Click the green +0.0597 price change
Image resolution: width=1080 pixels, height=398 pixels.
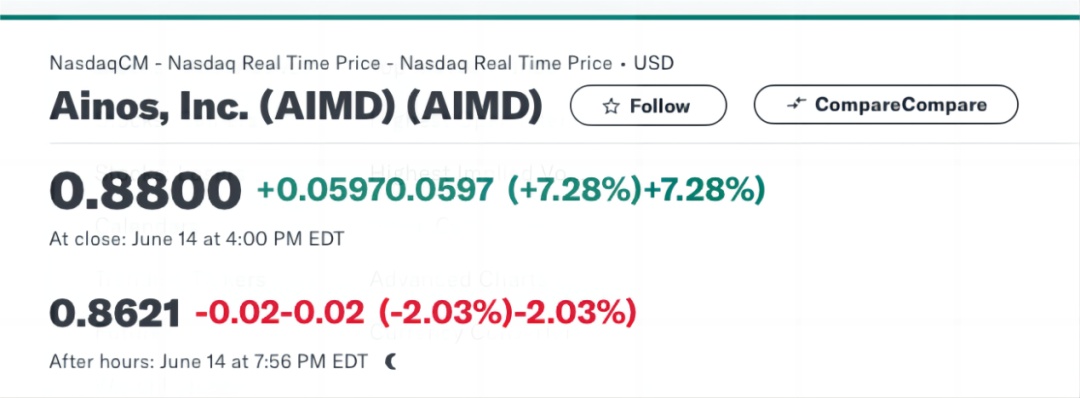(x=375, y=190)
